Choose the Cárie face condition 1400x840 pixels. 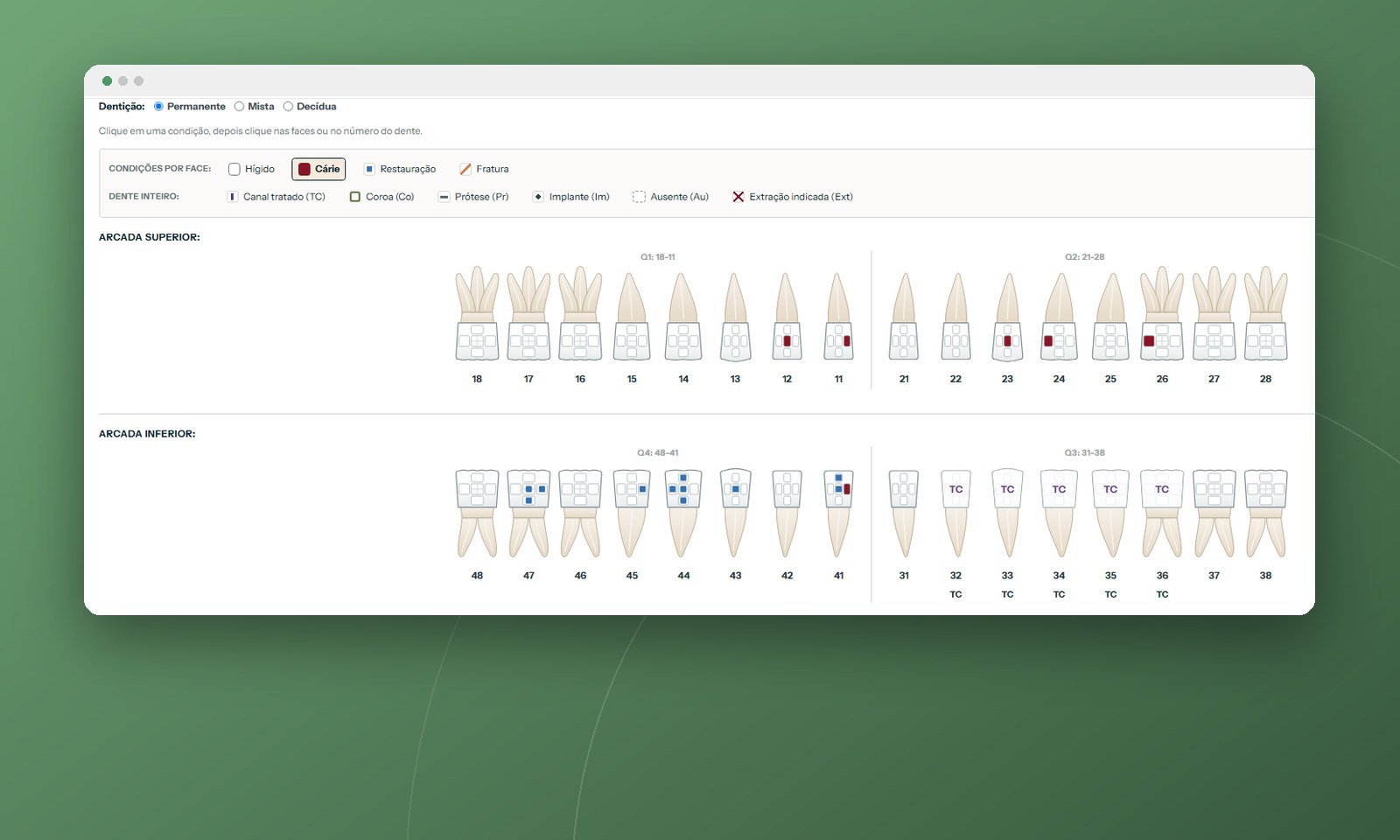point(318,169)
